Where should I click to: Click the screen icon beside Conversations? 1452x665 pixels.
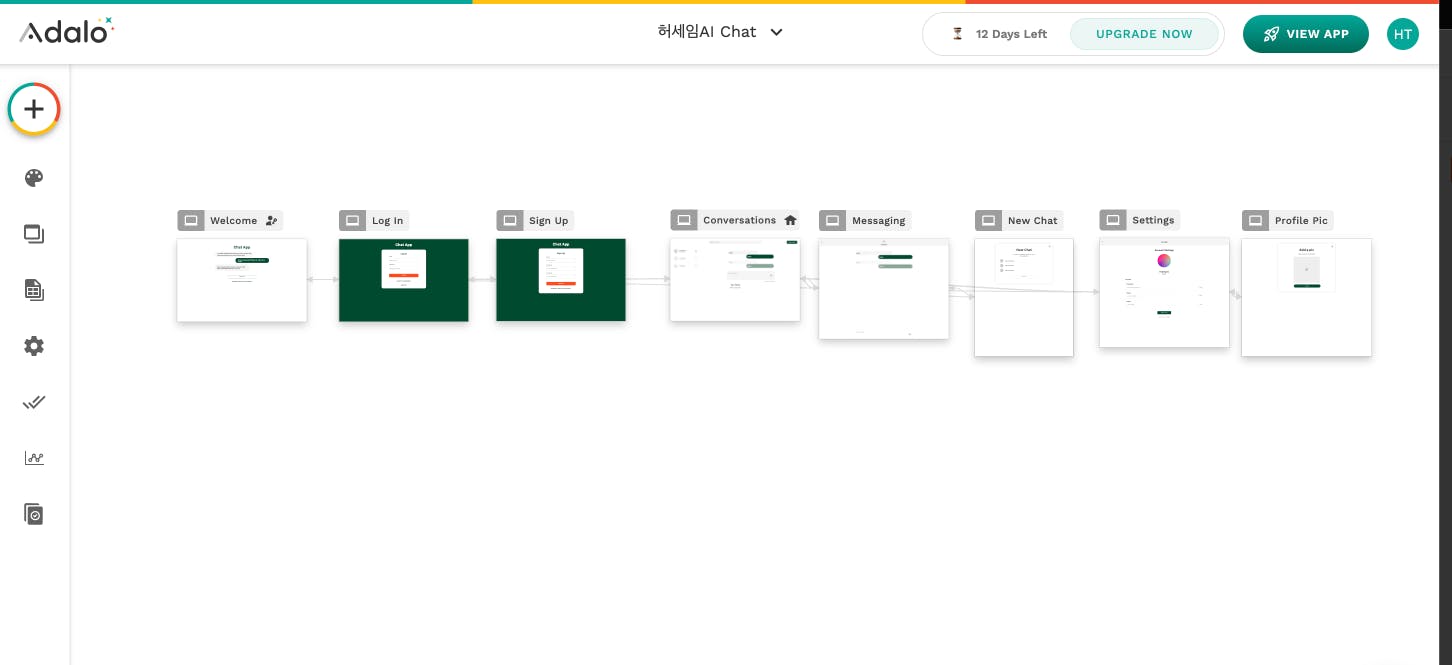pos(684,220)
